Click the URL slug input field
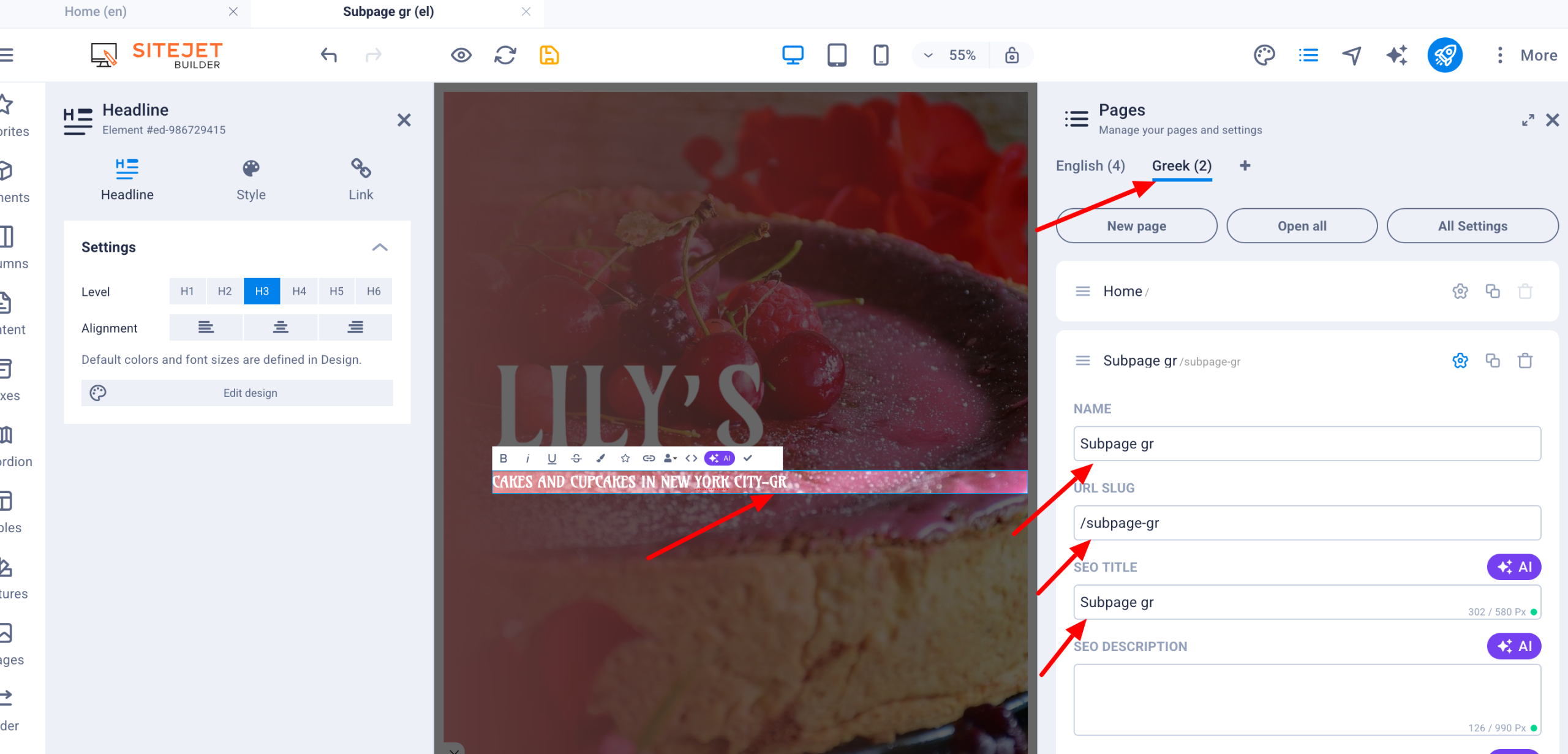 (x=1306, y=522)
